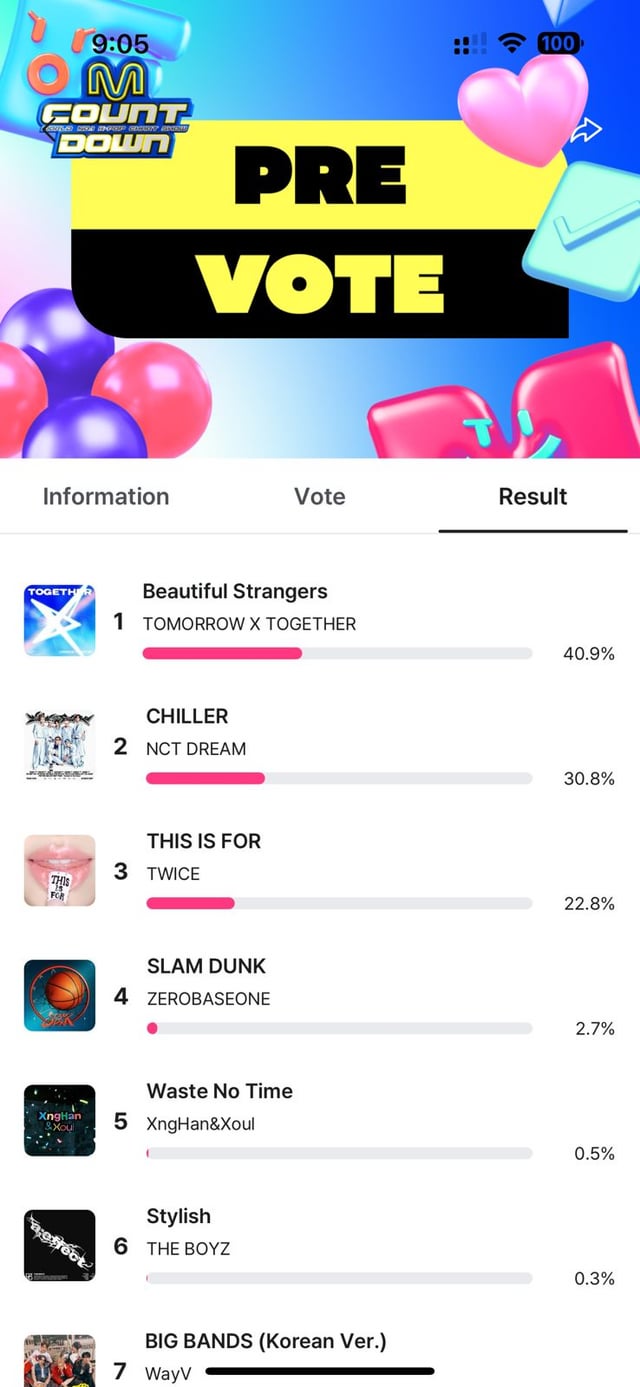640x1387 pixels.
Task: Open the Beautiful Strangers album thumbnail
Action: (x=59, y=621)
